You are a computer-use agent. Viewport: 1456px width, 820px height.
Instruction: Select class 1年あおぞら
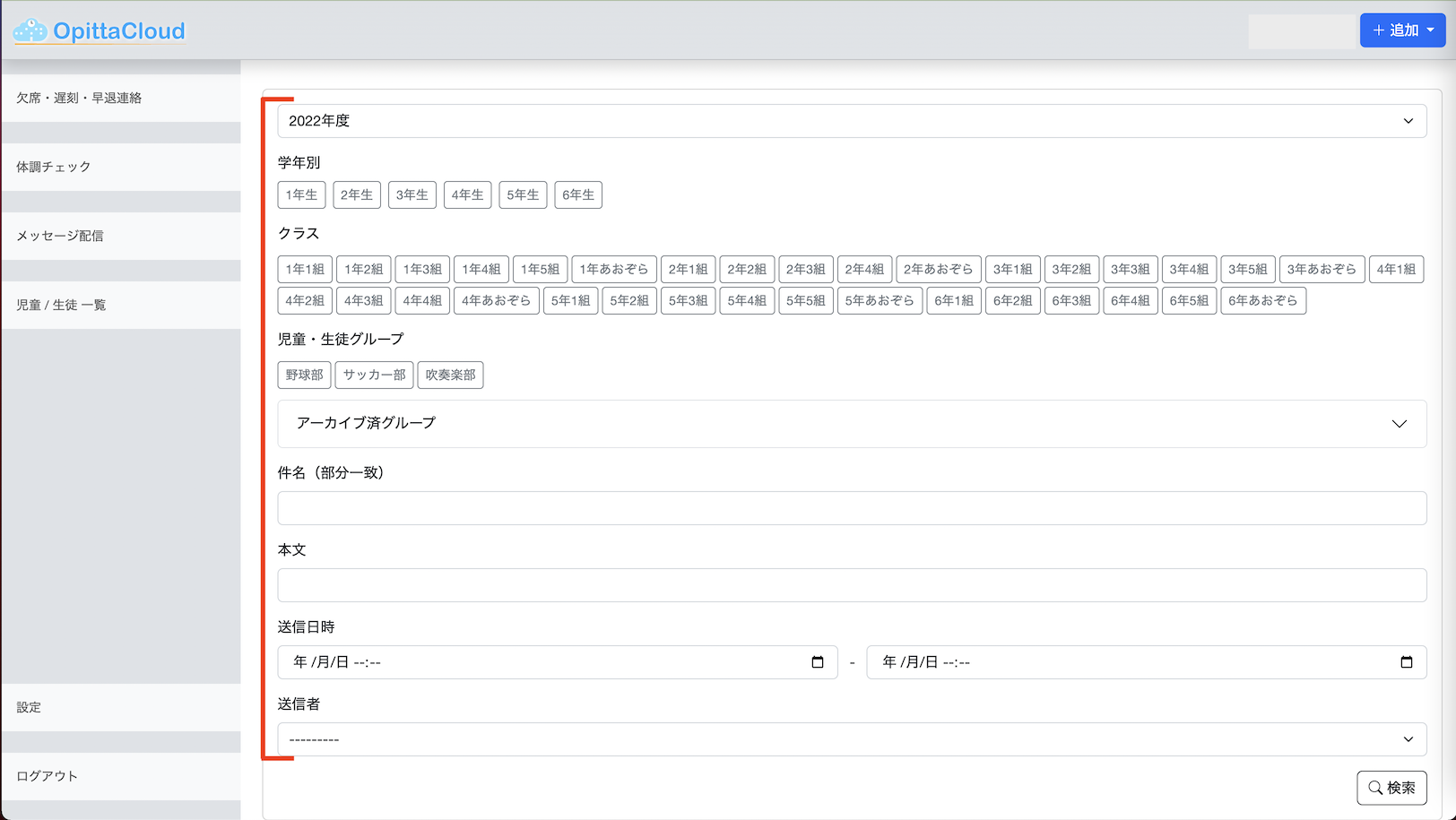614,269
